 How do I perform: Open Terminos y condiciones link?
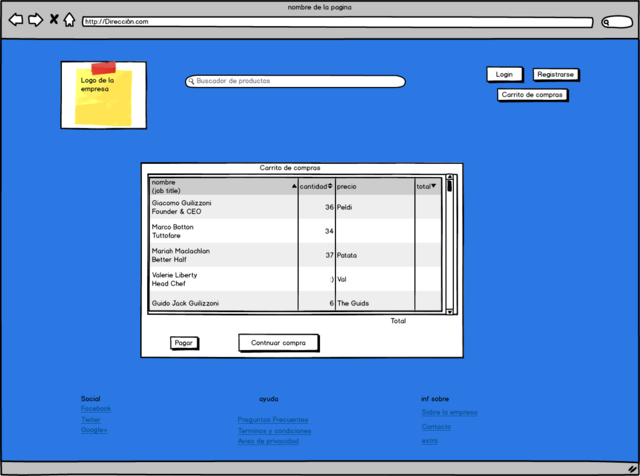pos(275,431)
